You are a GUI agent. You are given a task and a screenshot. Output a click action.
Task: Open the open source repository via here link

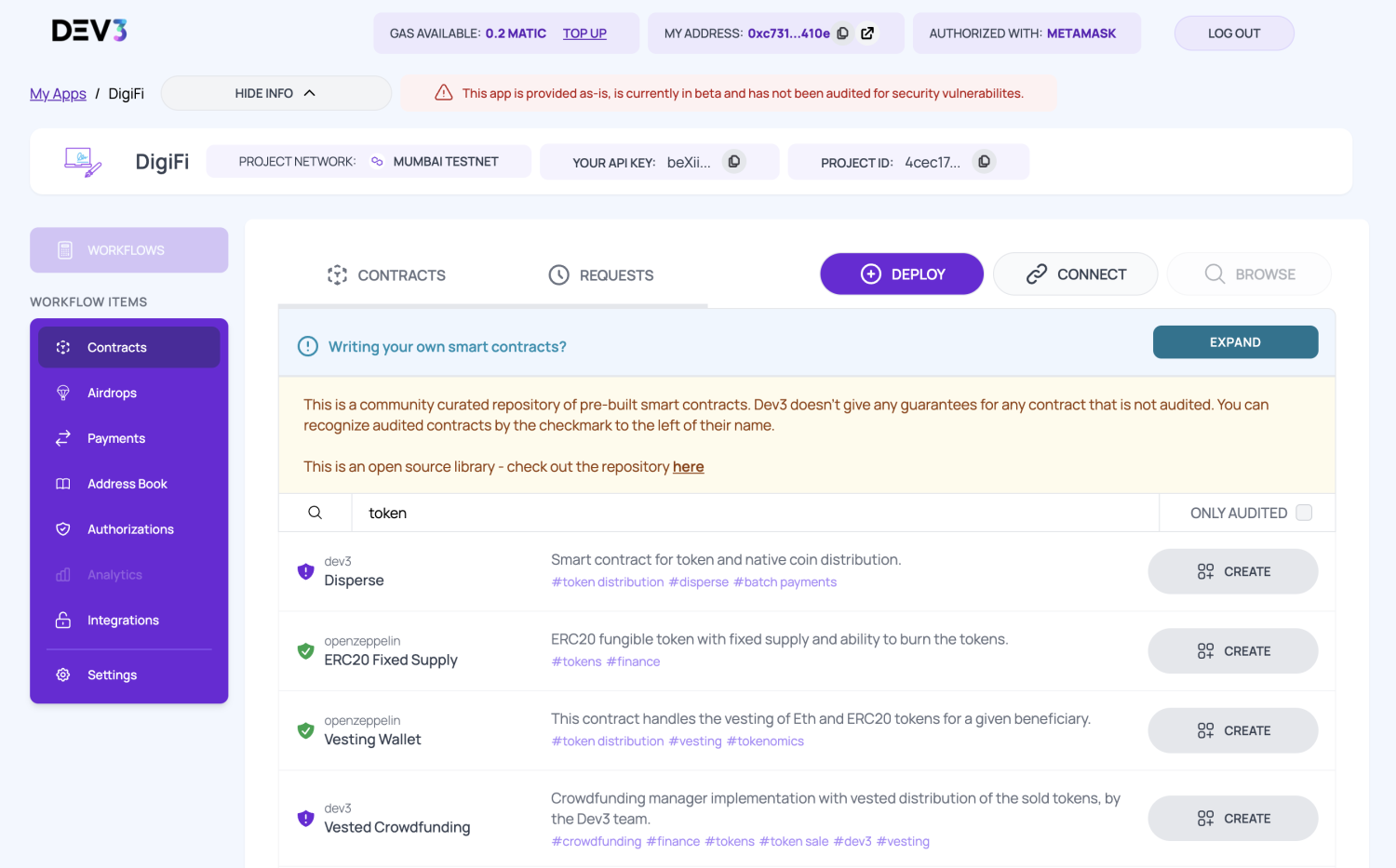click(688, 466)
